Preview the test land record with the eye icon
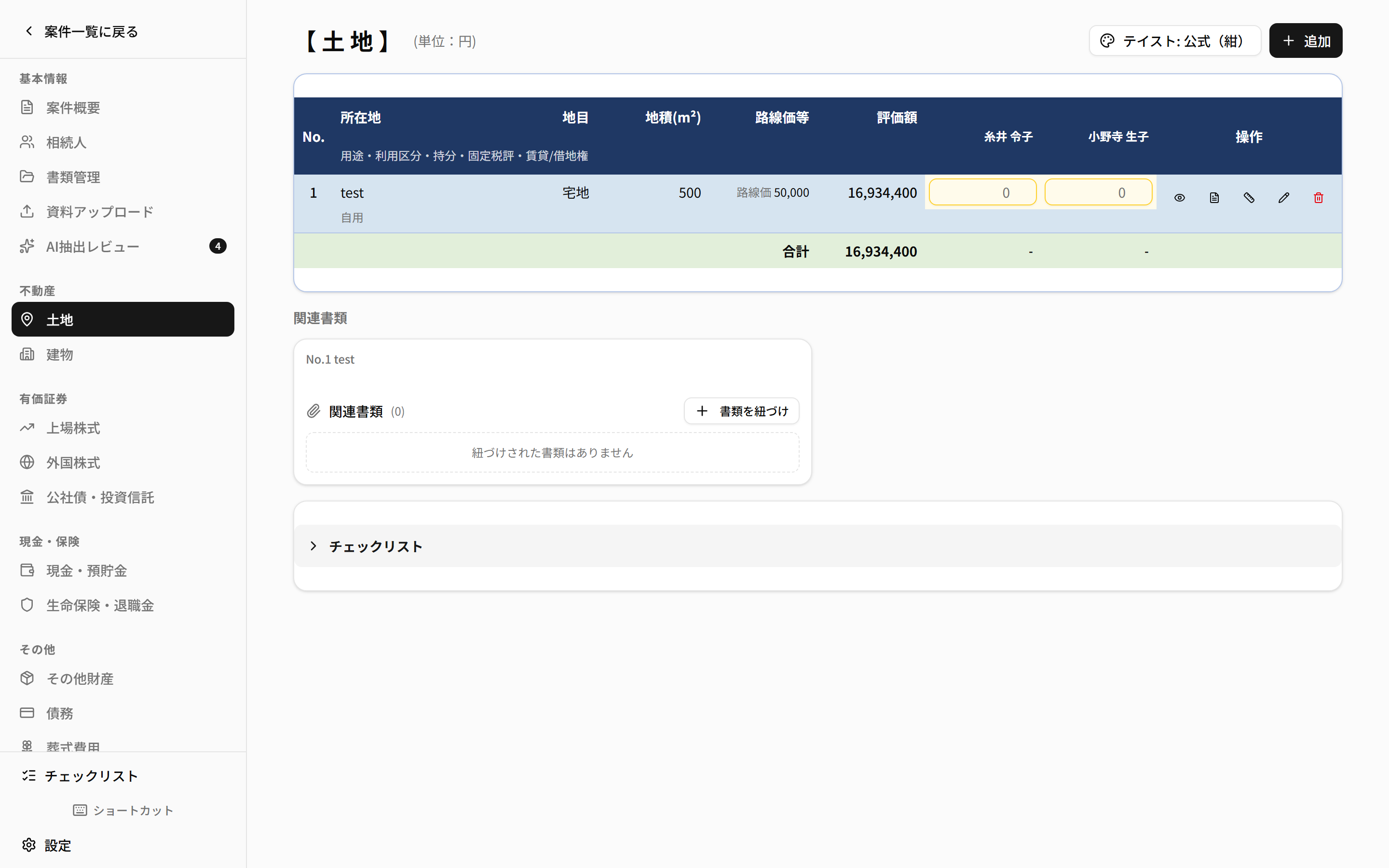The height and width of the screenshot is (868, 1389). click(1180, 198)
